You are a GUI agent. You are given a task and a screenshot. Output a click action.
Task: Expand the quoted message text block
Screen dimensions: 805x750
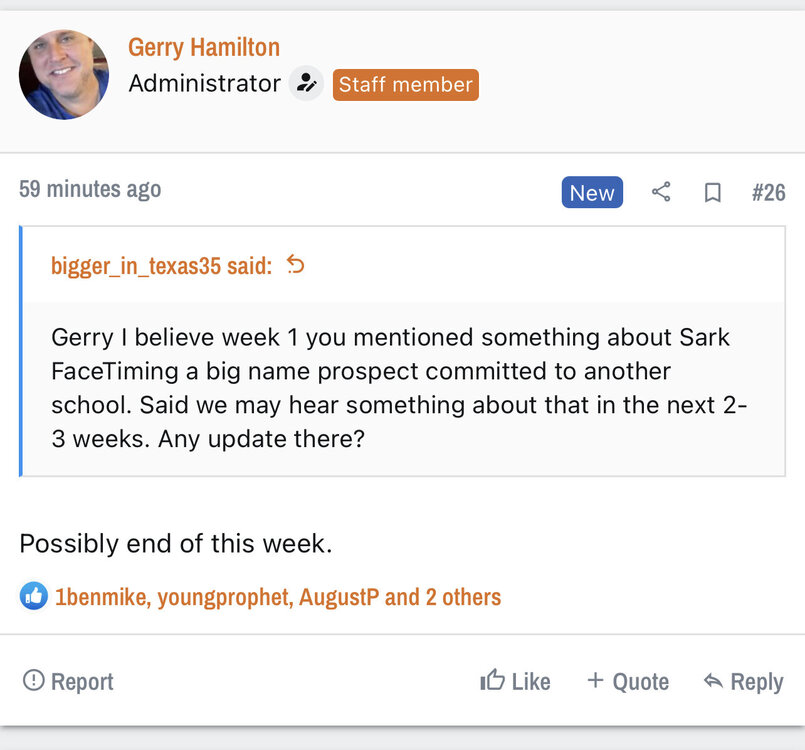point(400,388)
